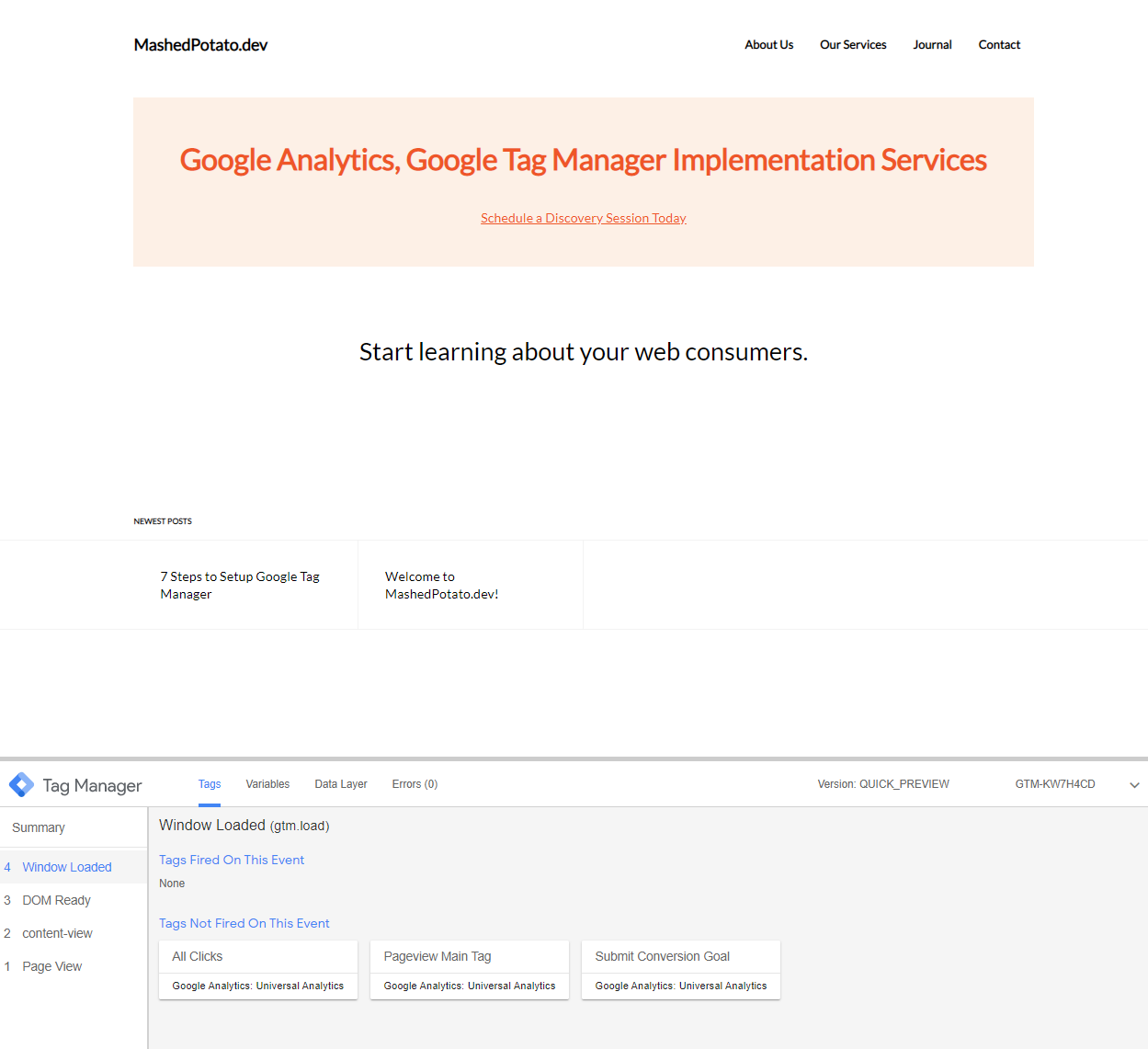
Task: Click the None text under Tags Fired
Action: 172,884
